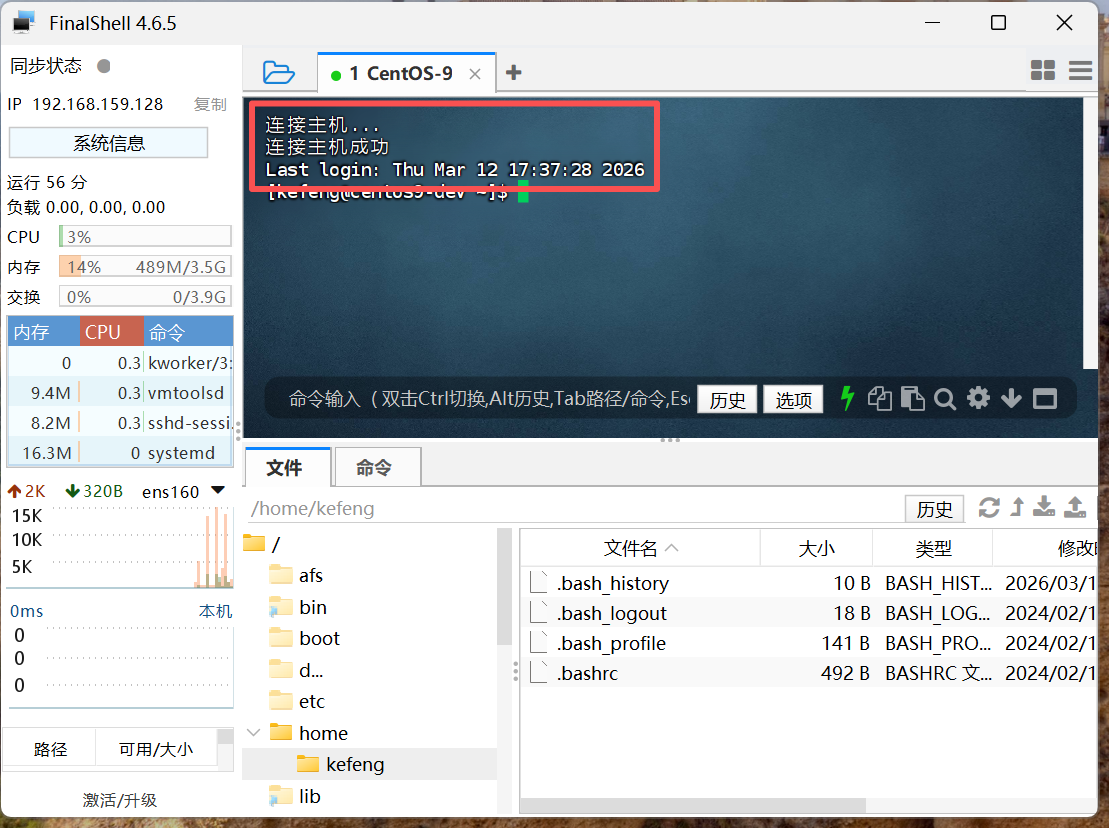
Task: Select the root / folder in tree
Action: (262, 544)
